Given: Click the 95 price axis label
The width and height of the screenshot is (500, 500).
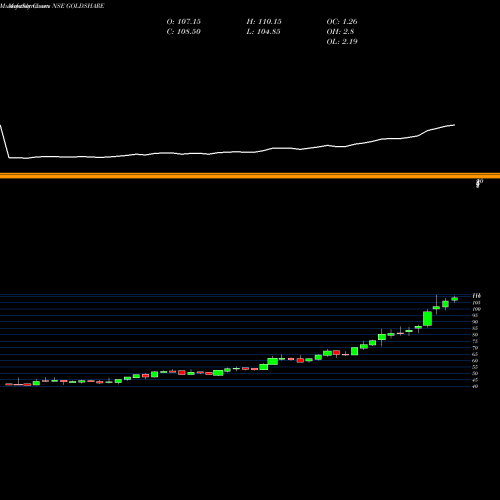Looking at the screenshot, I should pos(475,316).
